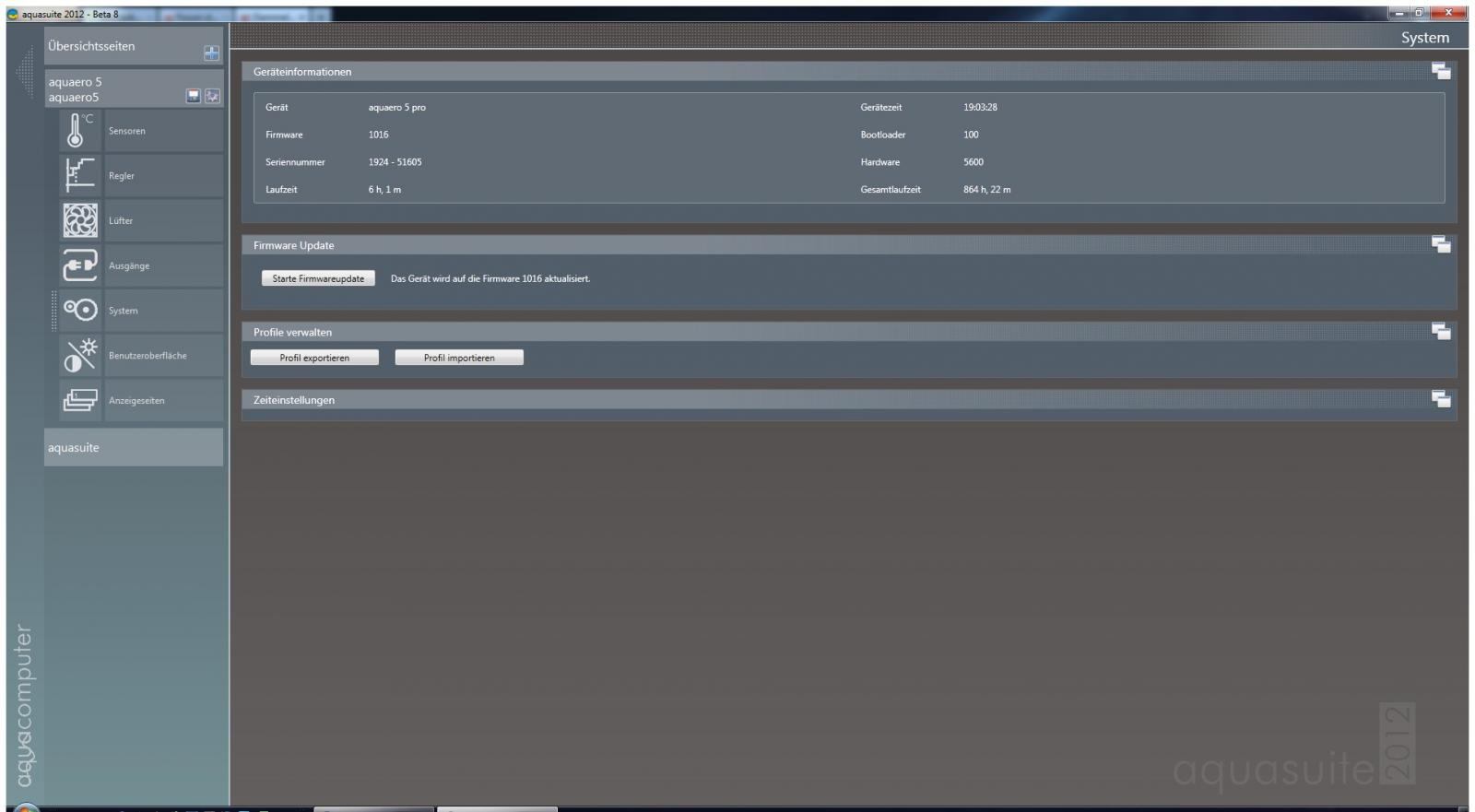This screenshot has width=1475, height=812.
Task: Click the 'Seriennummer' label
Action: (x=295, y=162)
